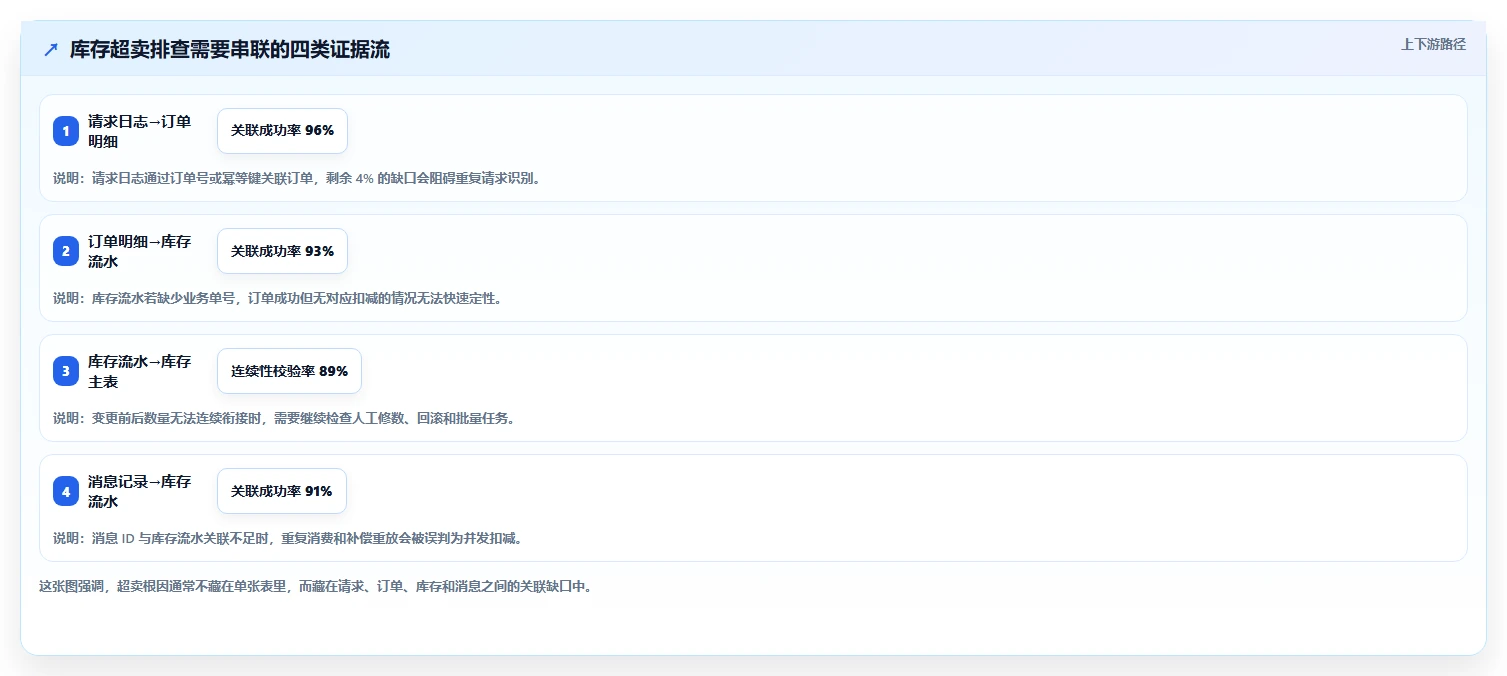This screenshot has width=1507, height=676.
Task: Click the 关联成功率 93% pill
Action: [282, 251]
